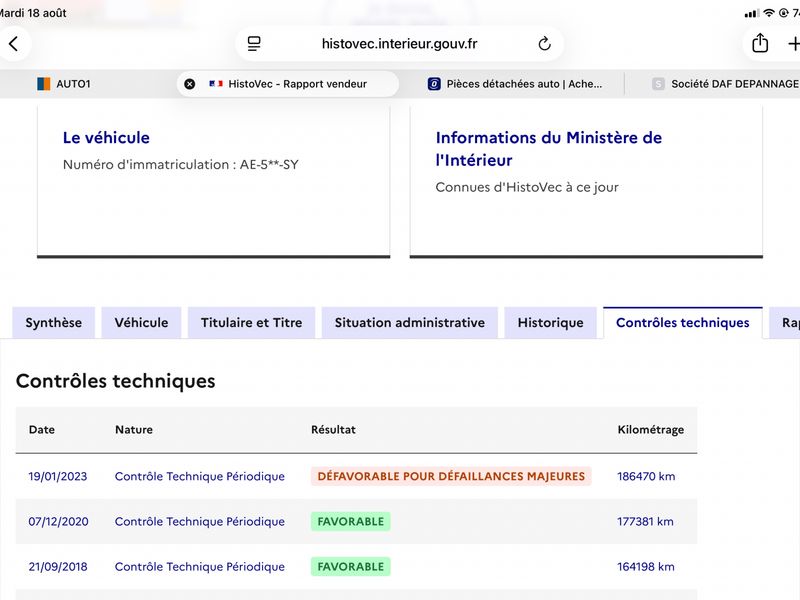Click the Contrôles techniques section heading
The height and width of the screenshot is (600, 800).
[x=116, y=381]
